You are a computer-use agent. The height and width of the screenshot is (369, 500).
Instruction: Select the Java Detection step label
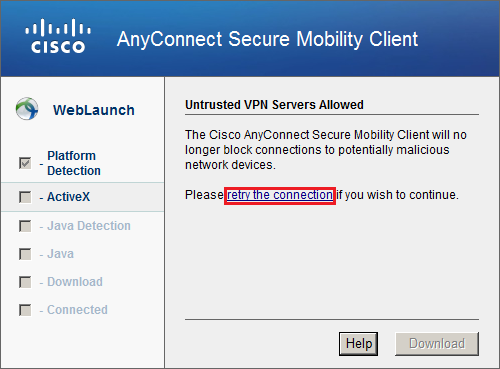pyautogui.click(x=89, y=226)
